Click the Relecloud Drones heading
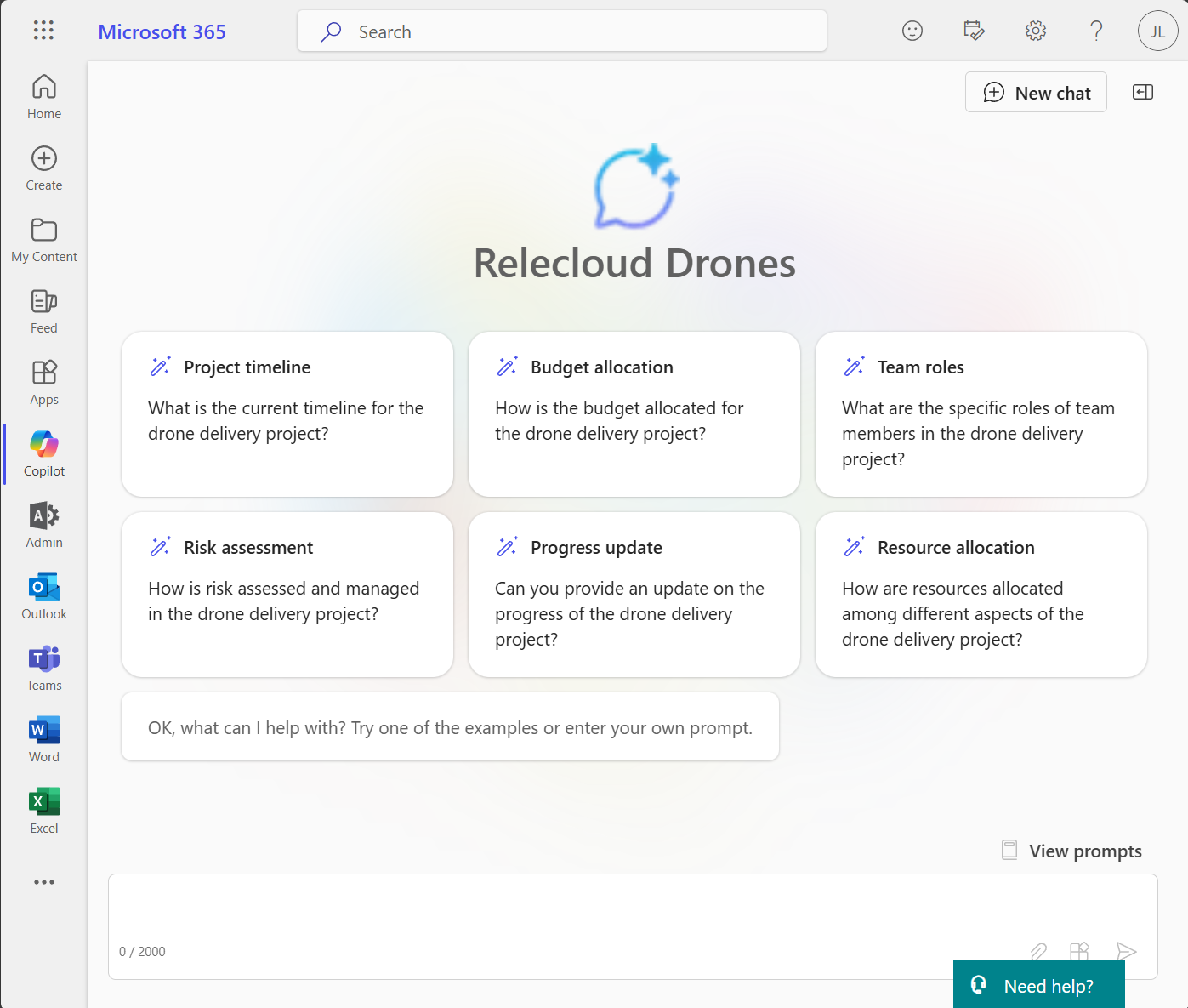This screenshot has width=1188, height=1008. pyautogui.click(x=634, y=263)
